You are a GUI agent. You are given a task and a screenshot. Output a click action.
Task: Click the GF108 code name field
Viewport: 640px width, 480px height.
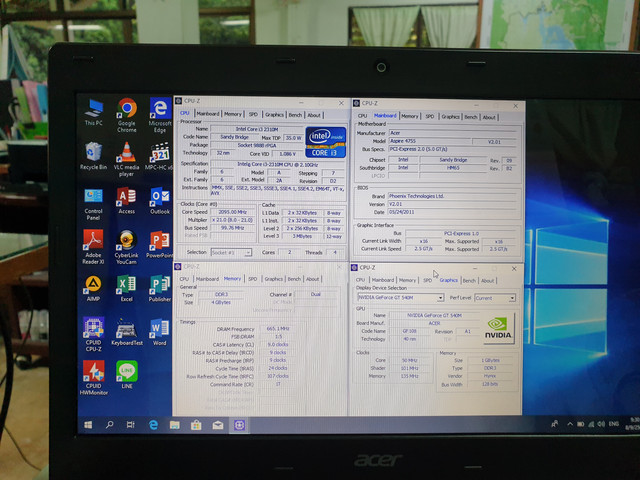click(409, 331)
